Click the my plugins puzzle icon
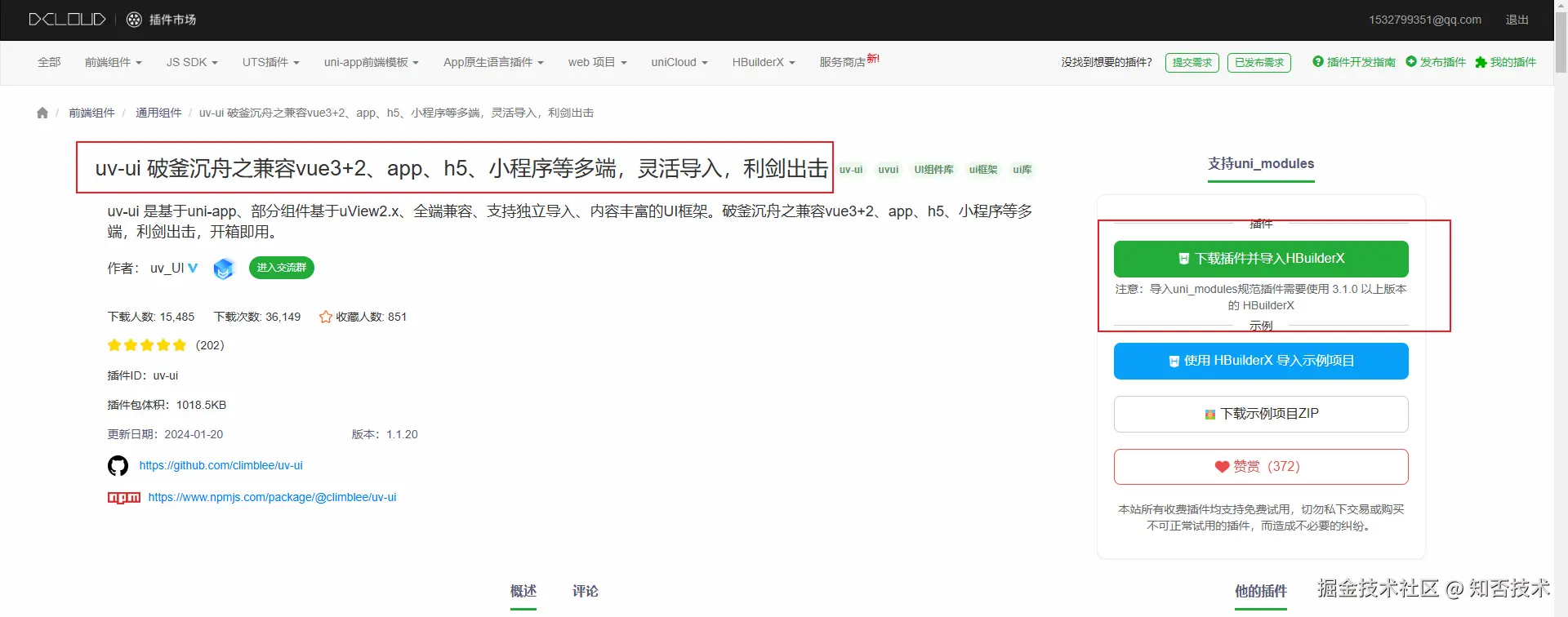This screenshot has width=1568, height=617. (x=1481, y=62)
